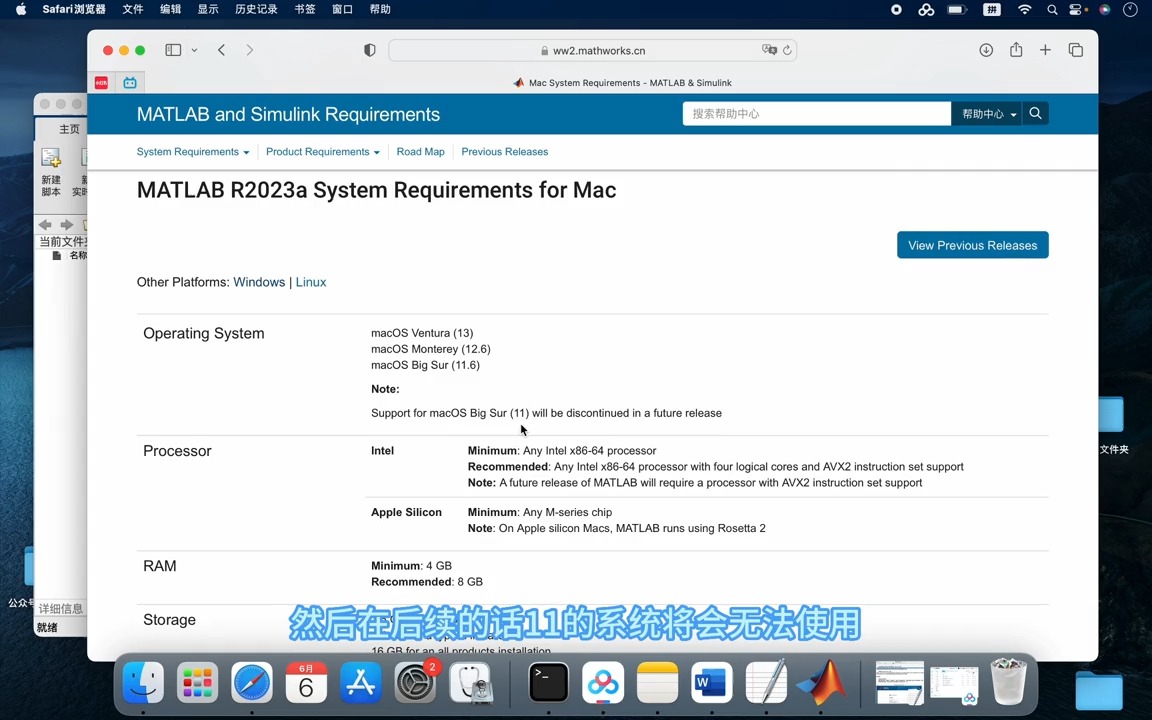The height and width of the screenshot is (720, 1152).
Task: Open a new tab with the plus icon
Action: pos(1045,50)
